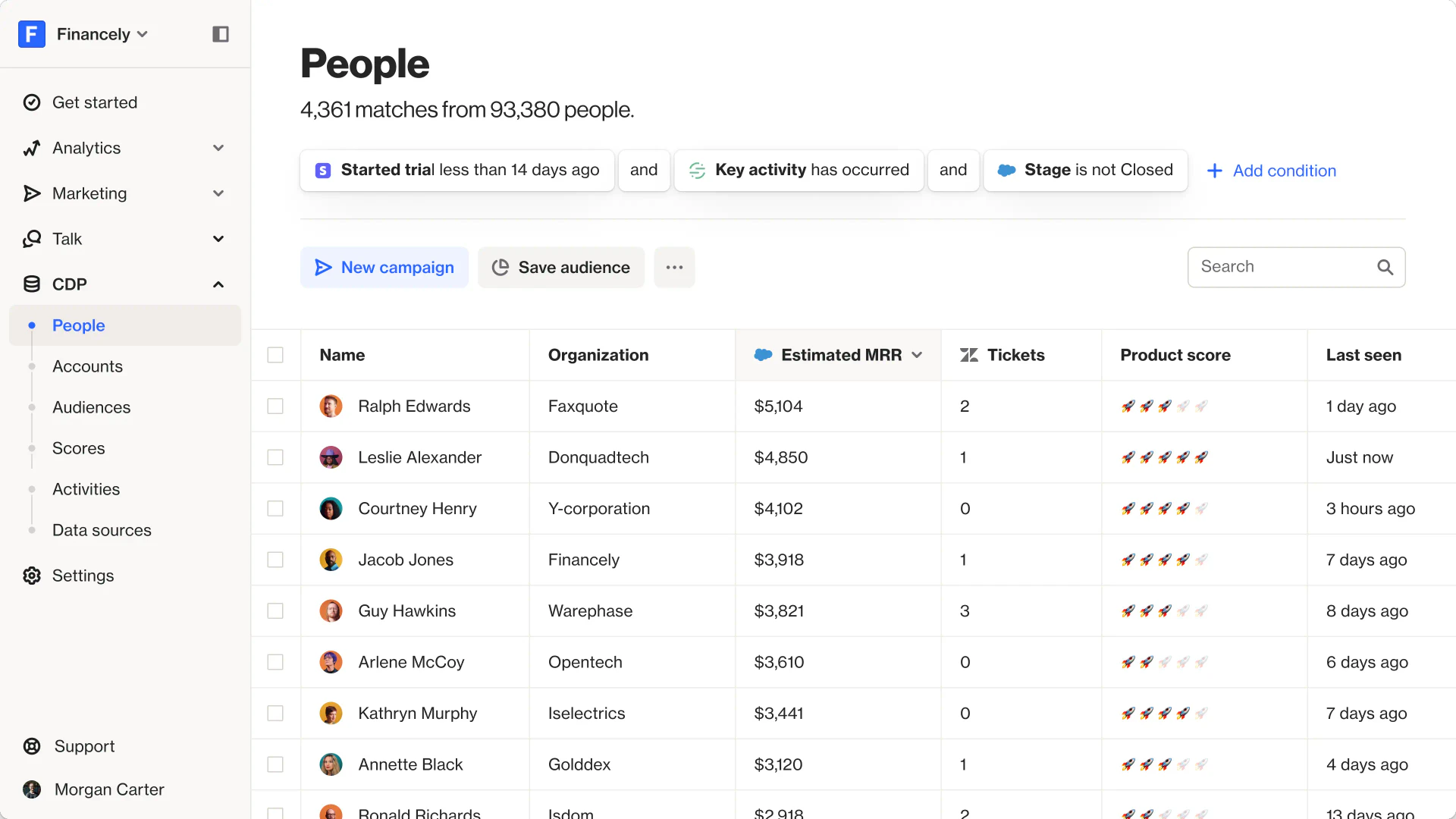Select the Guy Hawkins row checkbox

pyautogui.click(x=275, y=611)
